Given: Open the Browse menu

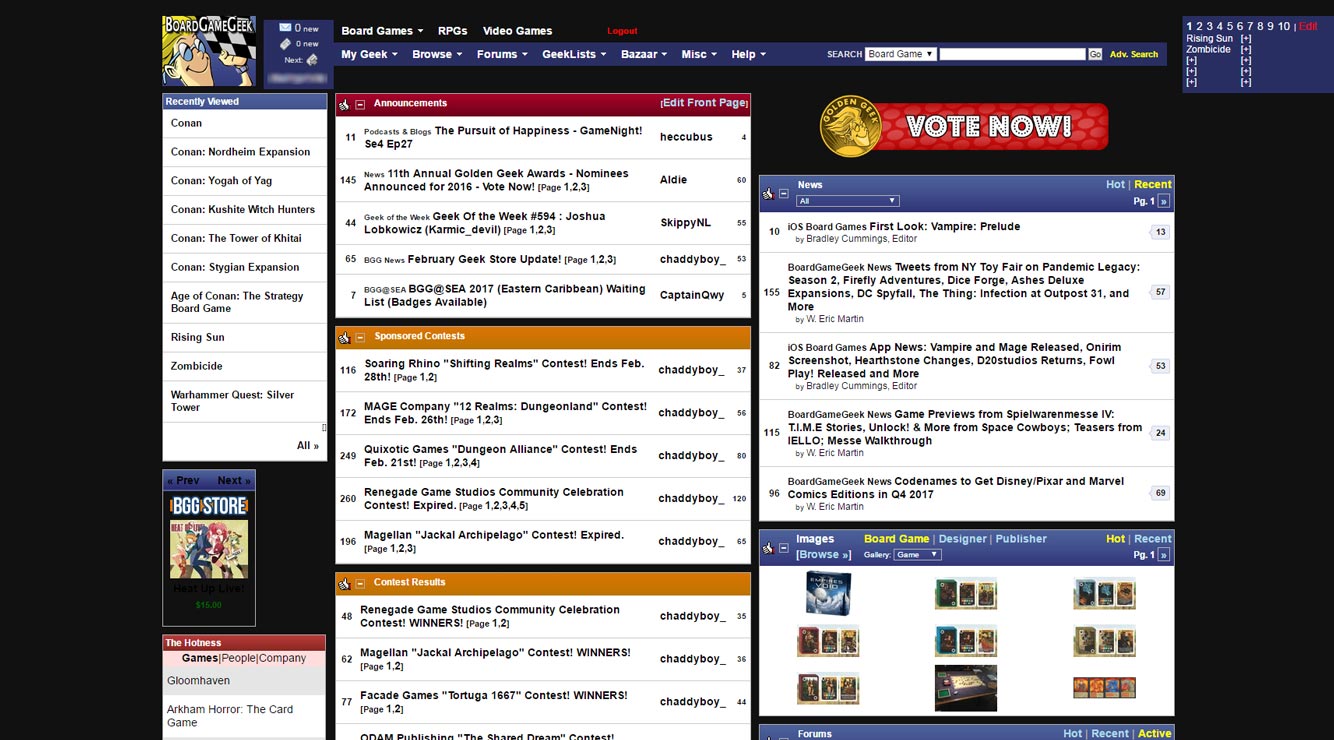Looking at the screenshot, I should [x=437, y=54].
